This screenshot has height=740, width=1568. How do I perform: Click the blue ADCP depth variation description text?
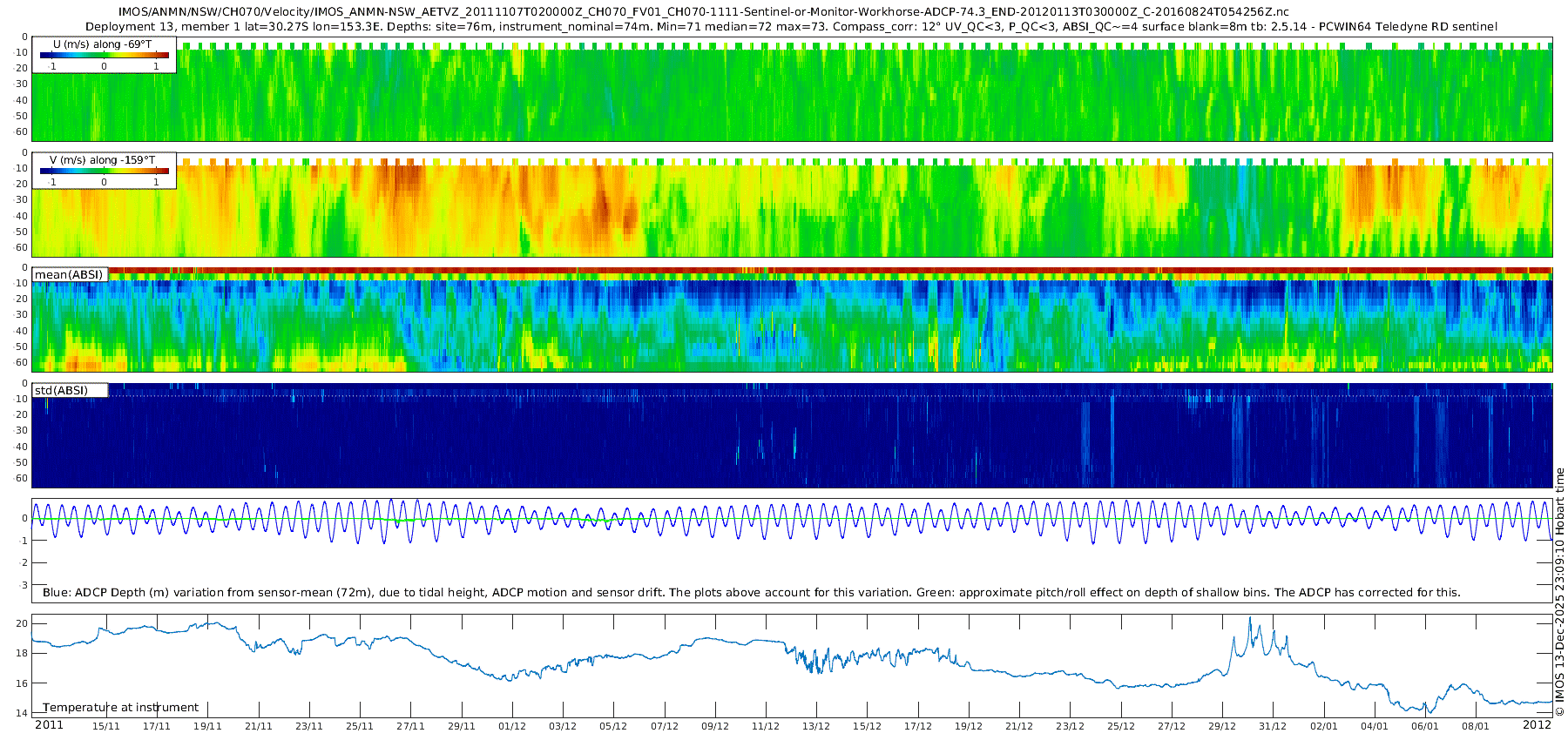tap(752, 593)
